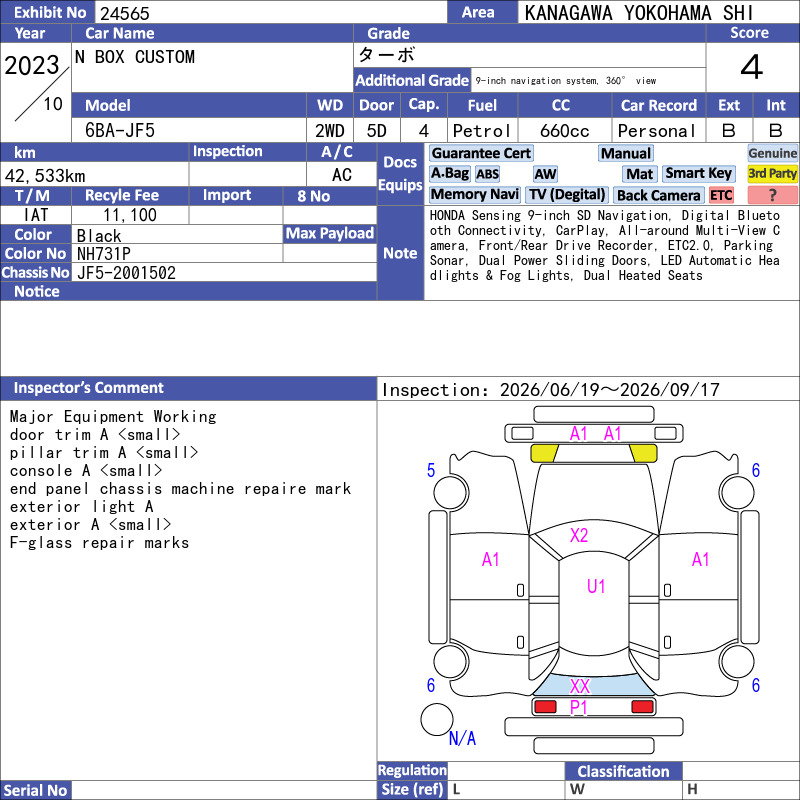The width and height of the screenshot is (800, 800).
Task: Click the grade text ターボ
Action: click(386, 55)
